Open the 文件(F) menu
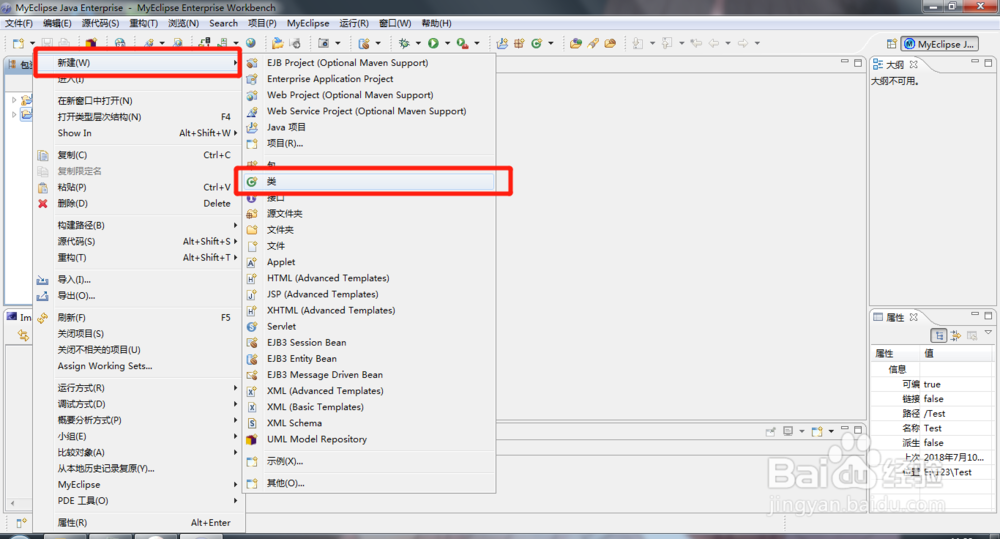 tap(18, 23)
